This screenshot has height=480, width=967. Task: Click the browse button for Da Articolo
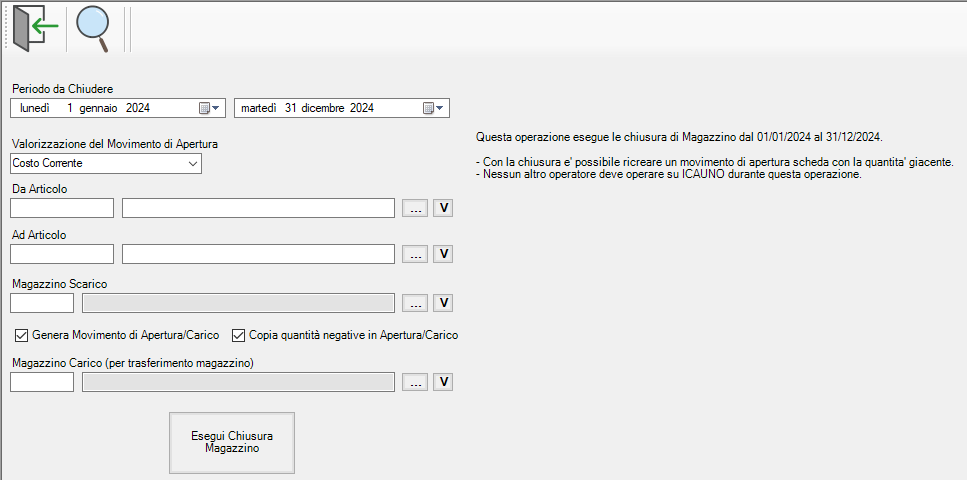[415, 208]
